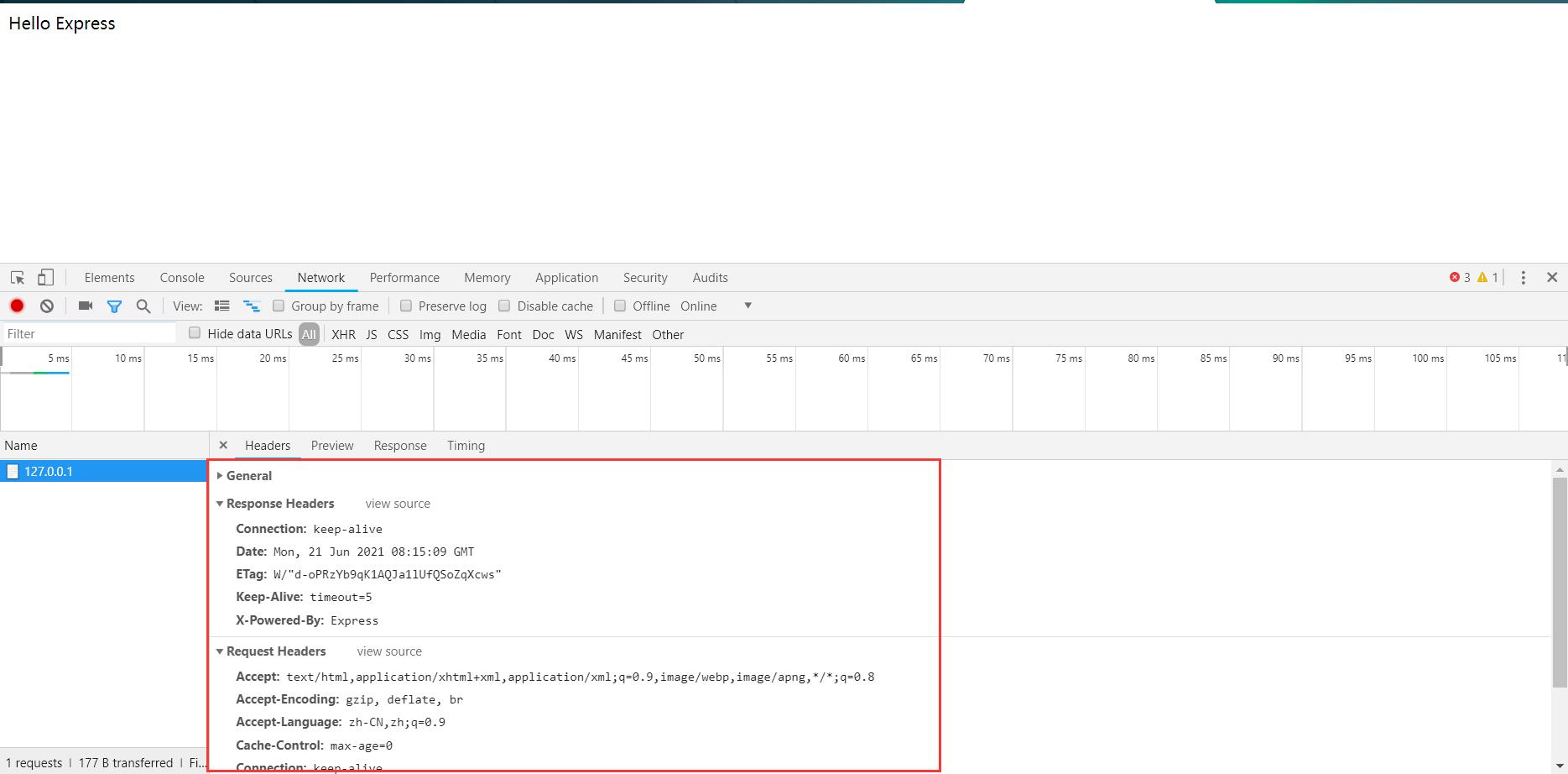
Task: Open the Console tab
Action: click(182, 278)
